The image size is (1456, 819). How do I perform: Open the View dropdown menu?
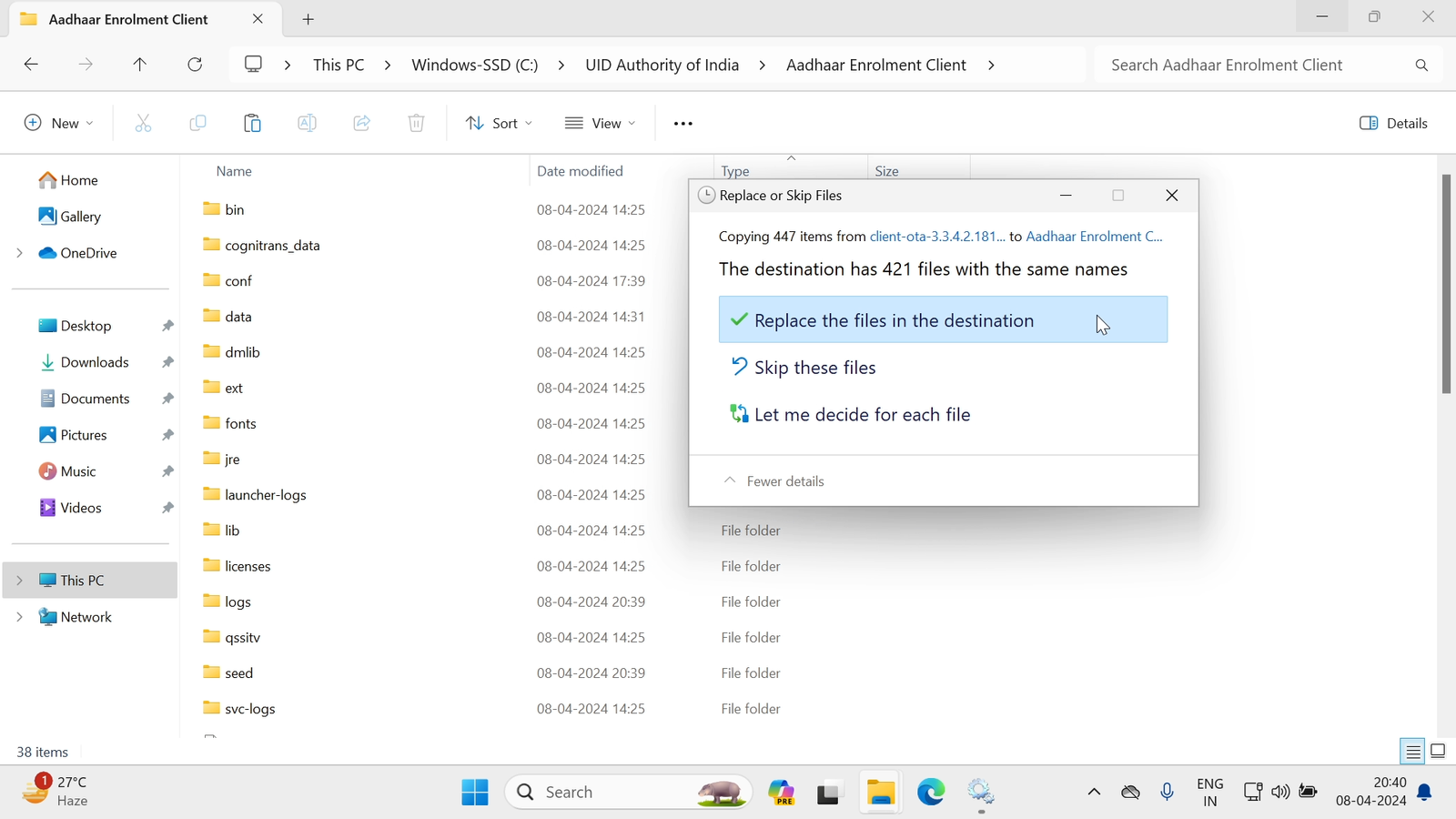pyautogui.click(x=600, y=123)
